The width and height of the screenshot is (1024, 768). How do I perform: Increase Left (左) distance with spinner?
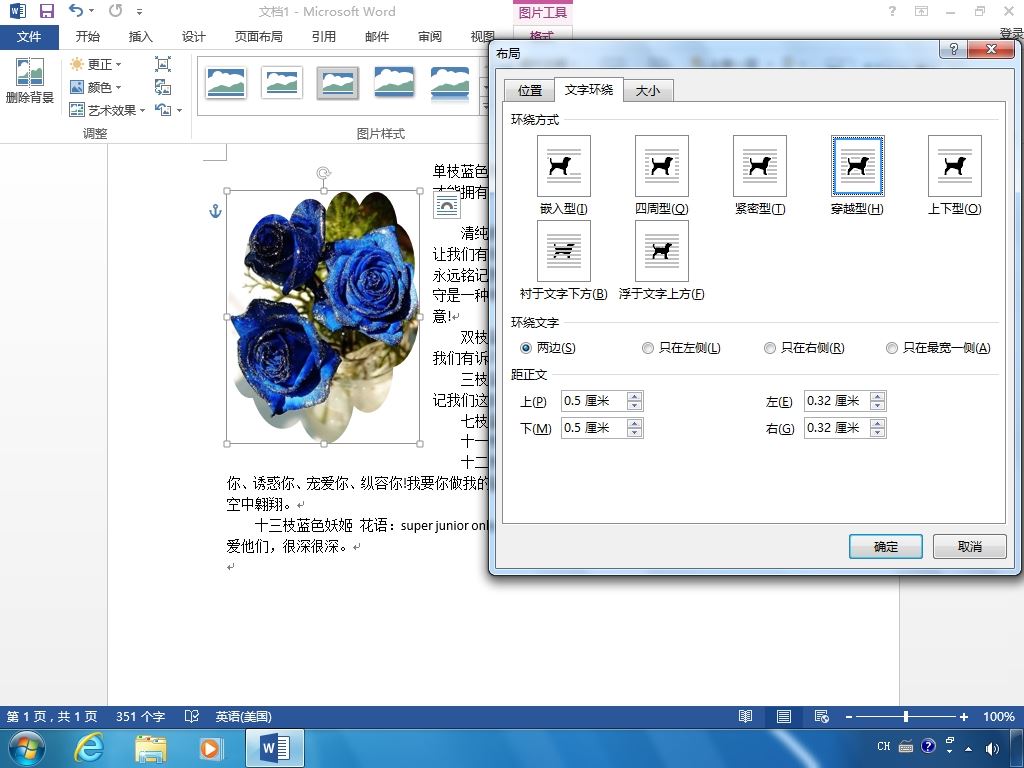tap(878, 396)
